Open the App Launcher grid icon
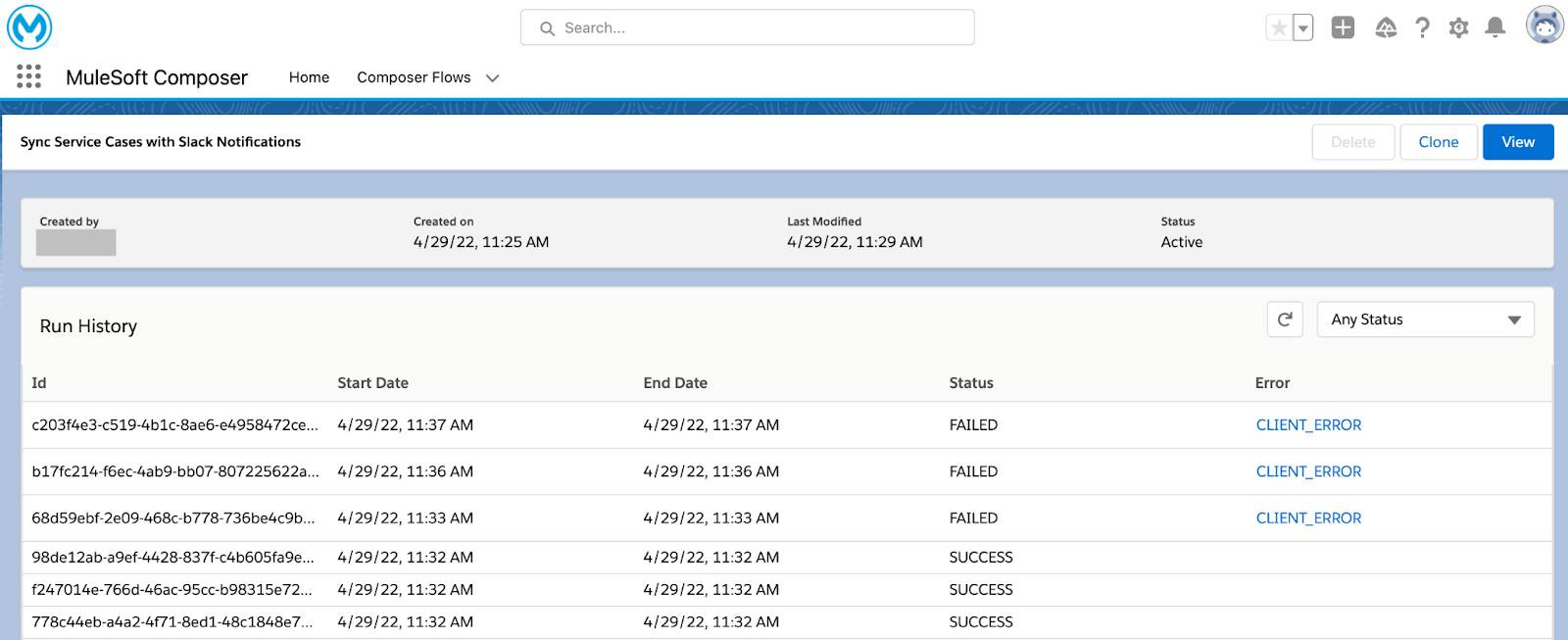Image resolution: width=1568 pixels, height=640 pixels. coord(28,76)
